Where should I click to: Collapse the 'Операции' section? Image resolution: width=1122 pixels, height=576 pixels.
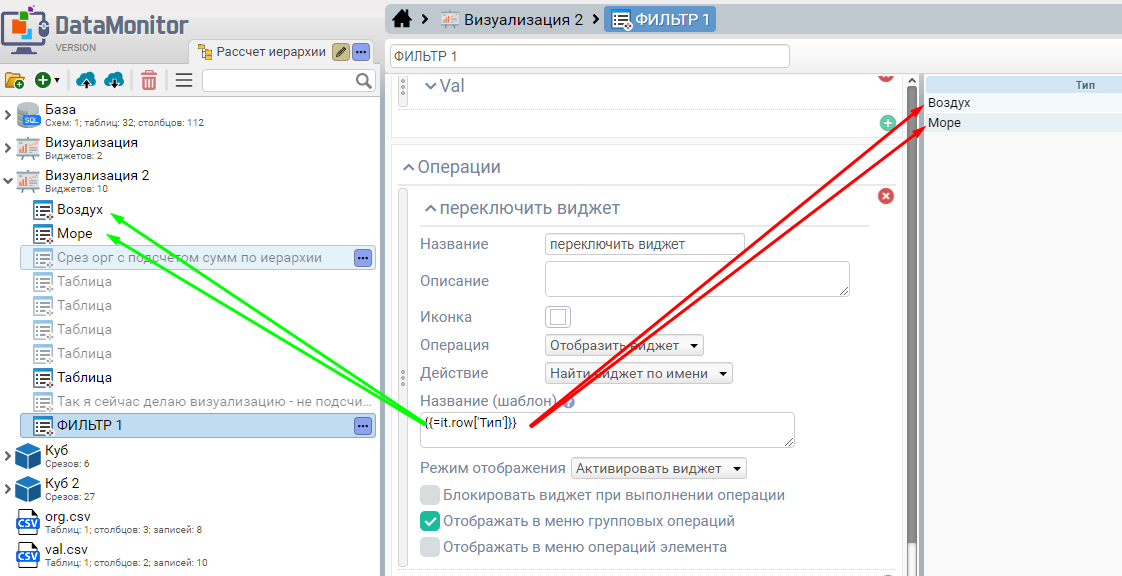(409, 167)
